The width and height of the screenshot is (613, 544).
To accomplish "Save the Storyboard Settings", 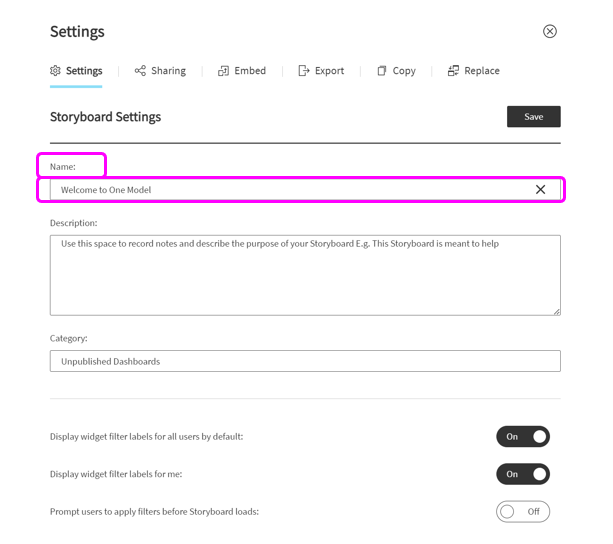I will pyautogui.click(x=534, y=116).
